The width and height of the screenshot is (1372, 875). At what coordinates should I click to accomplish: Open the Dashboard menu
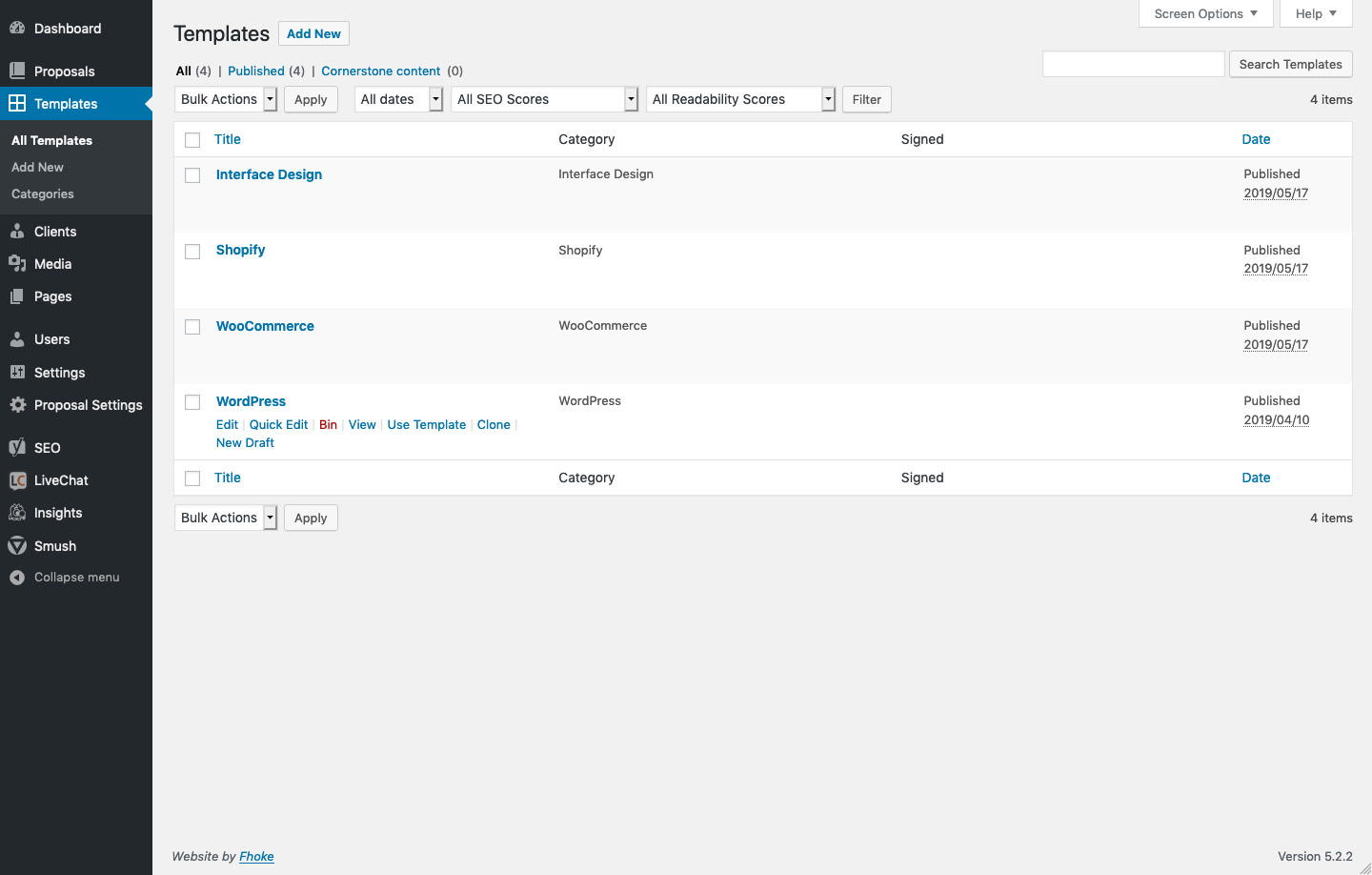pyautogui.click(x=76, y=29)
